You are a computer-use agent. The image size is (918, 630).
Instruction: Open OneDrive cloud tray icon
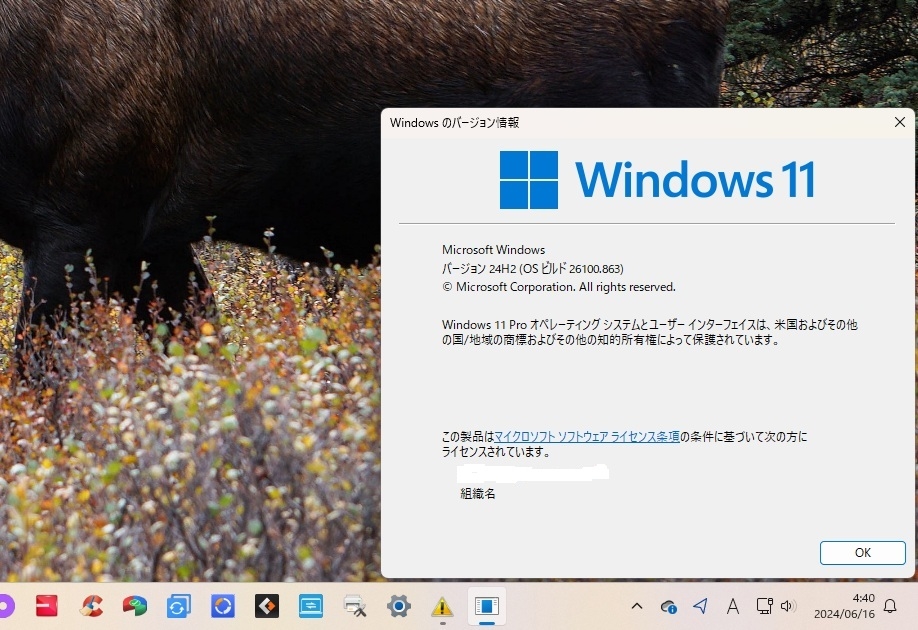pyautogui.click(x=668, y=607)
